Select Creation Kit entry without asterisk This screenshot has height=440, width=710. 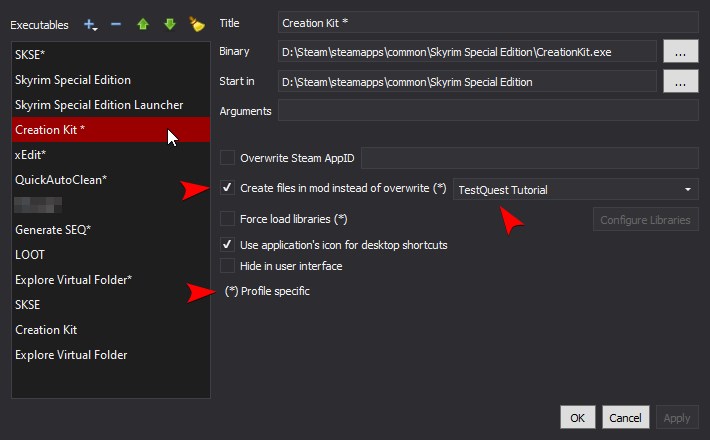pyautogui.click(x=111, y=330)
